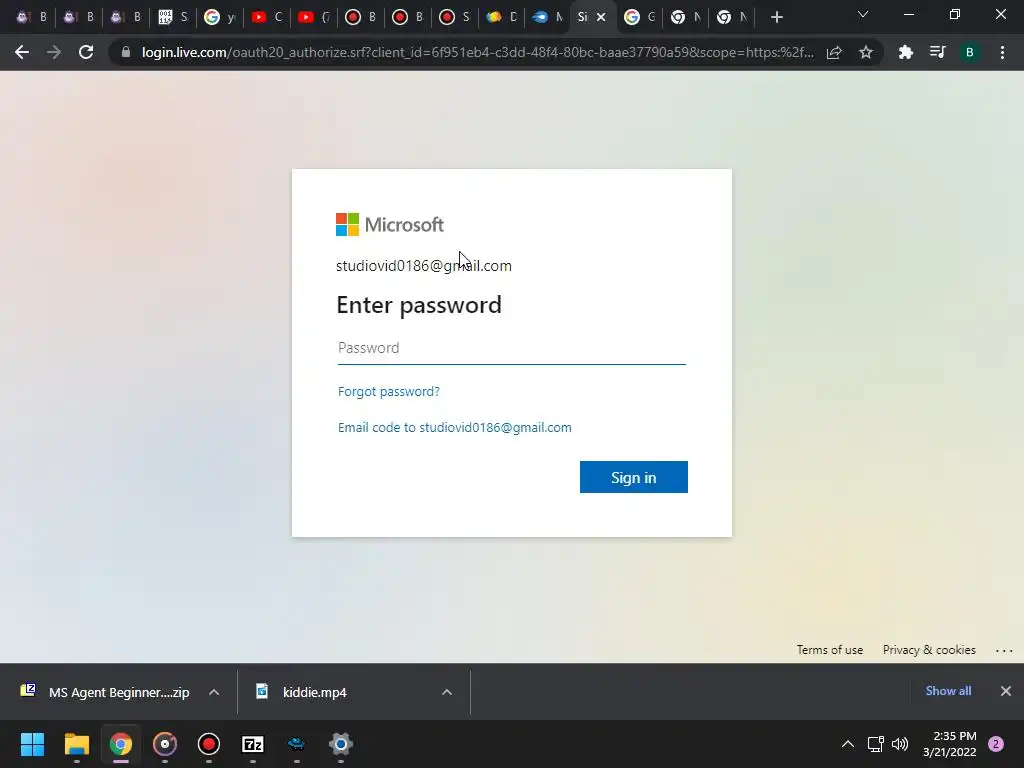Open File Explorer from the taskbar
The height and width of the screenshot is (768, 1024).
click(x=76, y=744)
